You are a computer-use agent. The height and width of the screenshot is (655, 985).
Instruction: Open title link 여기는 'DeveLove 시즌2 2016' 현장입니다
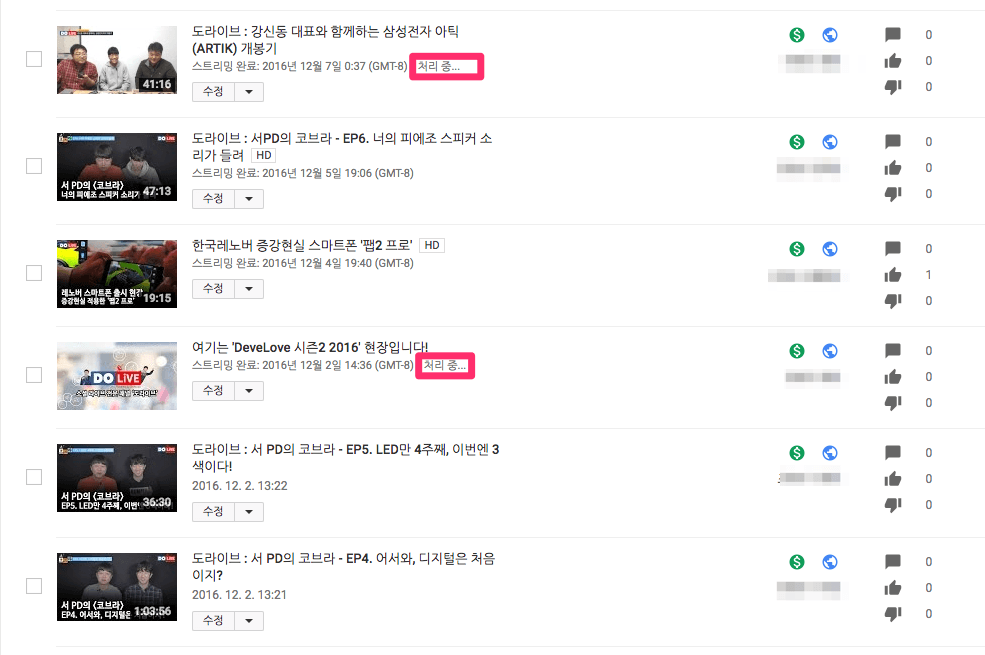[x=310, y=347]
